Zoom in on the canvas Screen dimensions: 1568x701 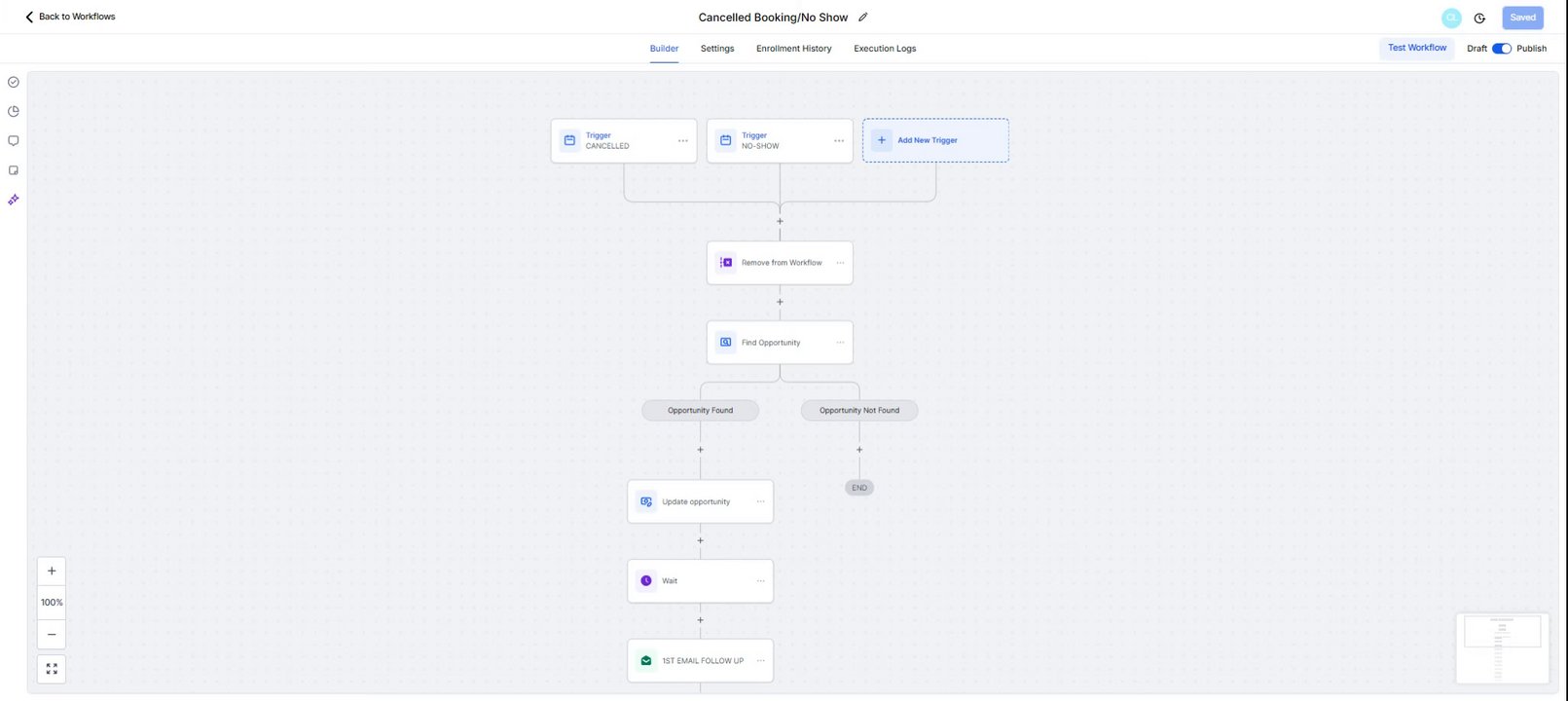coord(52,572)
